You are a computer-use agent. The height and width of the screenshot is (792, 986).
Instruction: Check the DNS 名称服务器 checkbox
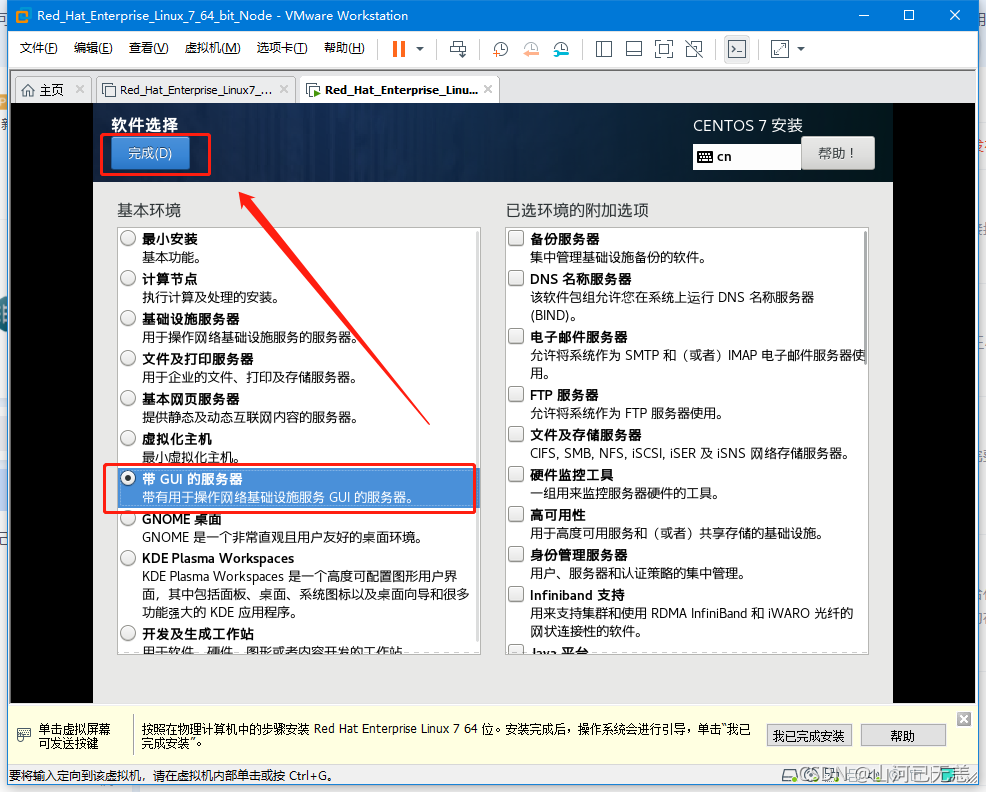tap(516, 278)
